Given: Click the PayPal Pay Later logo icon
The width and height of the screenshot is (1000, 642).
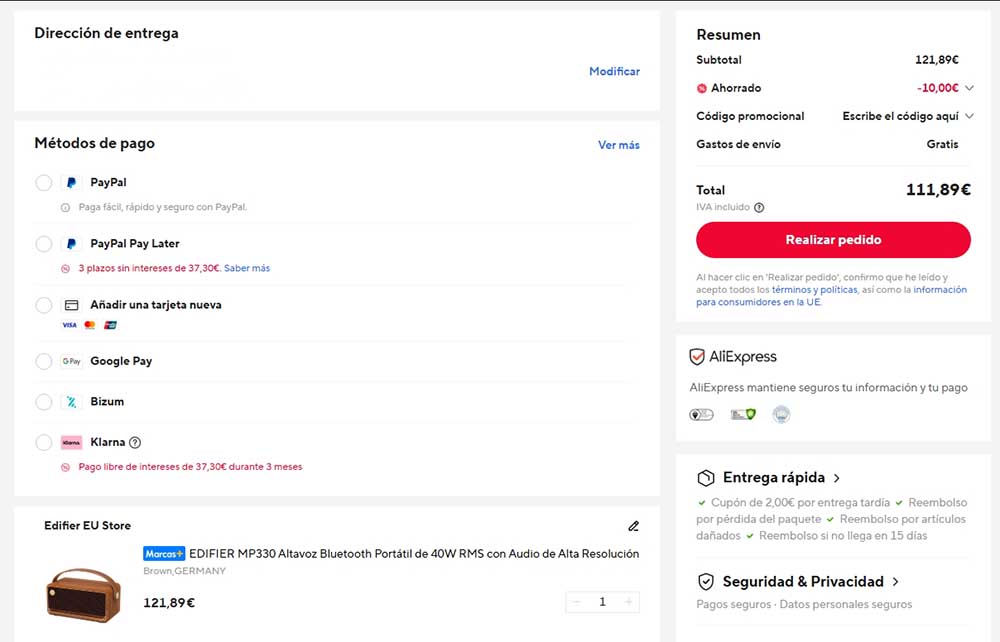Looking at the screenshot, I should click(x=71, y=244).
